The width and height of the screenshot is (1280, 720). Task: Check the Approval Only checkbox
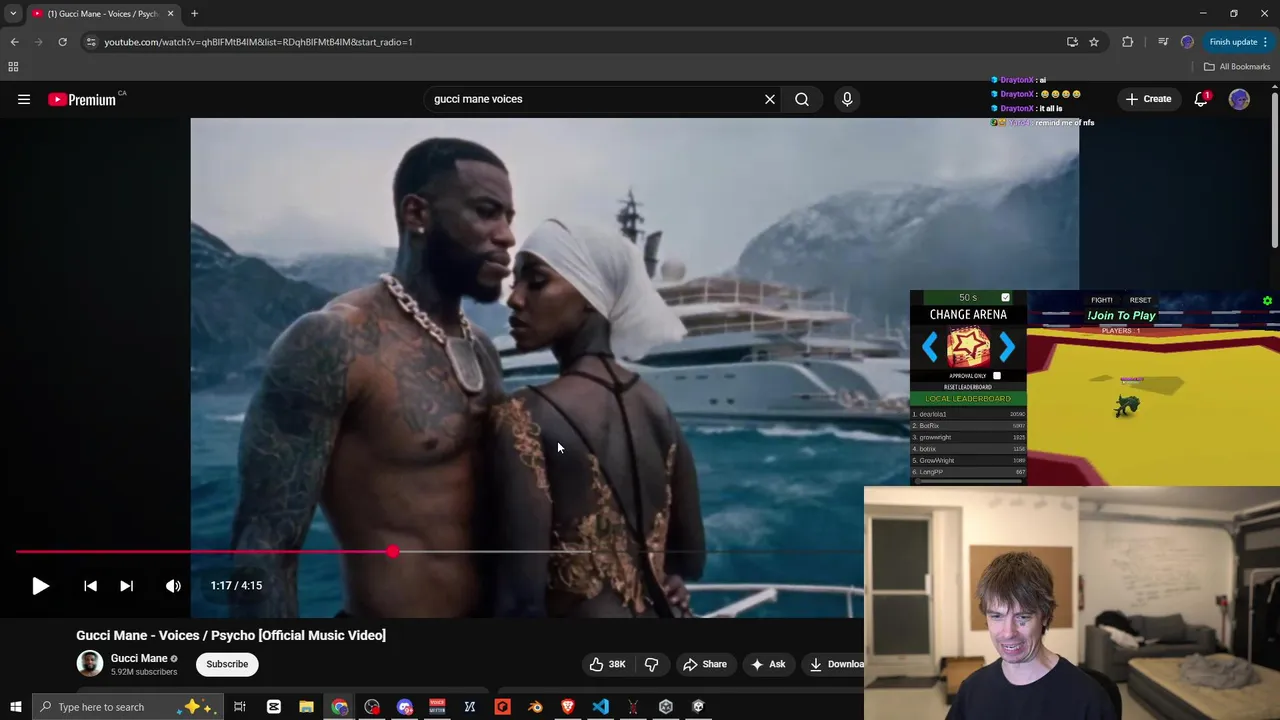pyautogui.click(x=997, y=376)
